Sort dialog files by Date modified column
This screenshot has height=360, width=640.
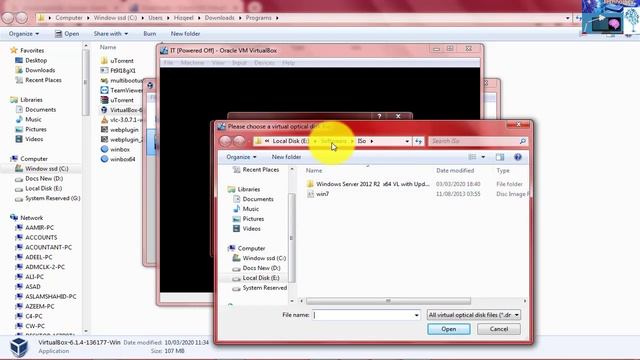[x=455, y=170]
